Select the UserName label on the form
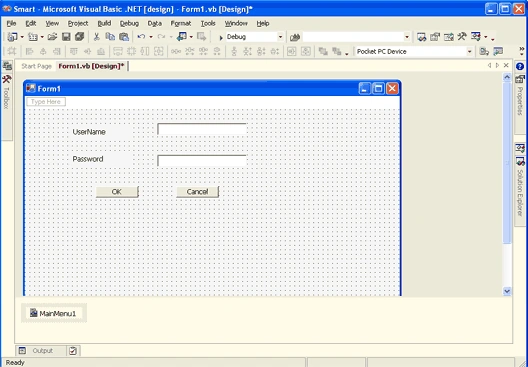The height and width of the screenshot is (367, 528). tap(101, 132)
